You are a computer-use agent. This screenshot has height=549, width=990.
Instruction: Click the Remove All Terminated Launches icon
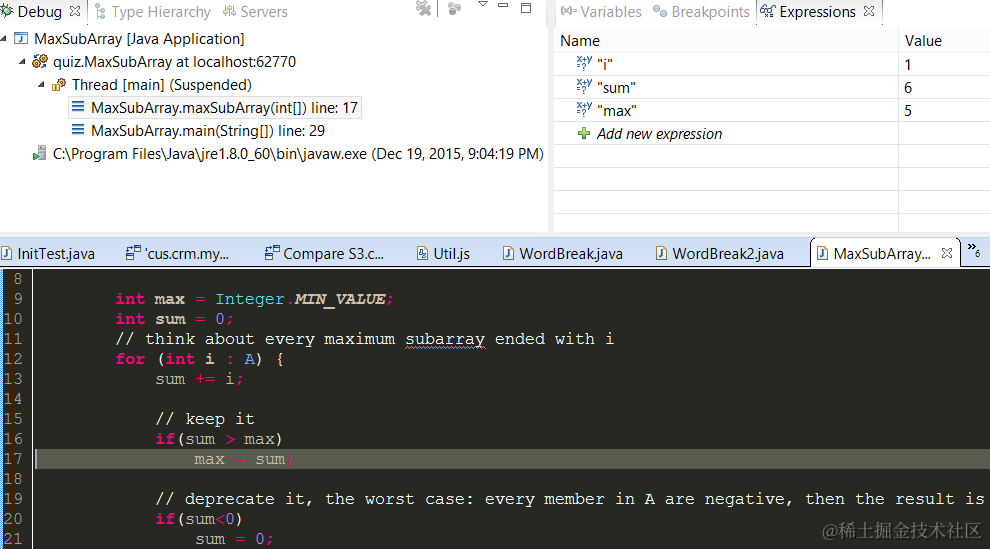click(424, 8)
